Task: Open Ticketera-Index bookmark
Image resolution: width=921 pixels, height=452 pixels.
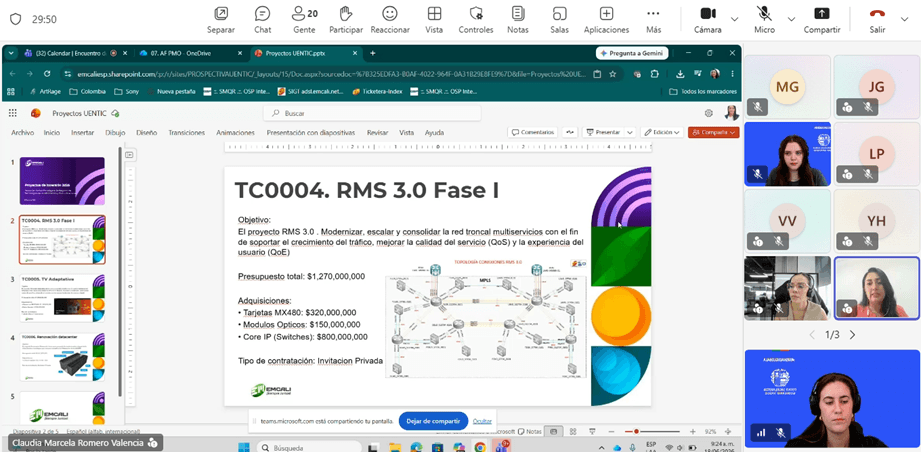Action: coord(378,92)
